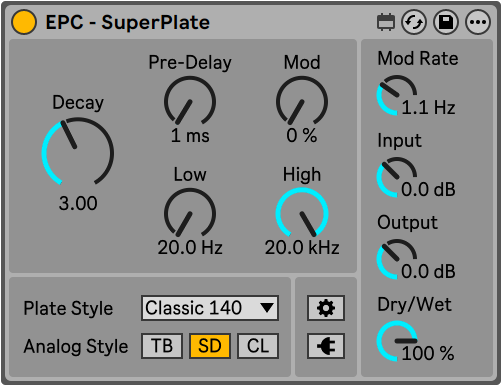Click the preset hot-swap circular arrows icon
This screenshot has height=386, width=502.
pyautogui.click(x=413, y=22)
